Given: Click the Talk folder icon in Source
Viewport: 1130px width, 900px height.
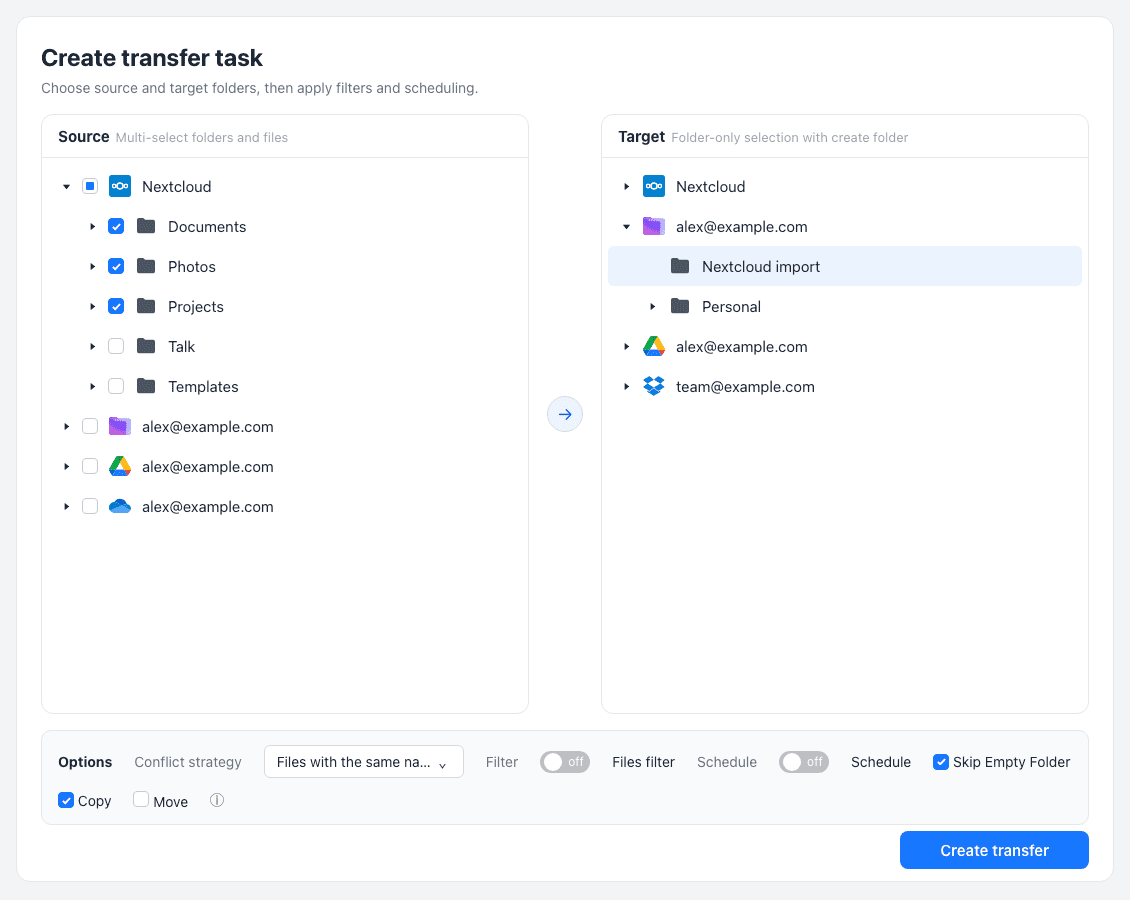Looking at the screenshot, I should coord(146,347).
